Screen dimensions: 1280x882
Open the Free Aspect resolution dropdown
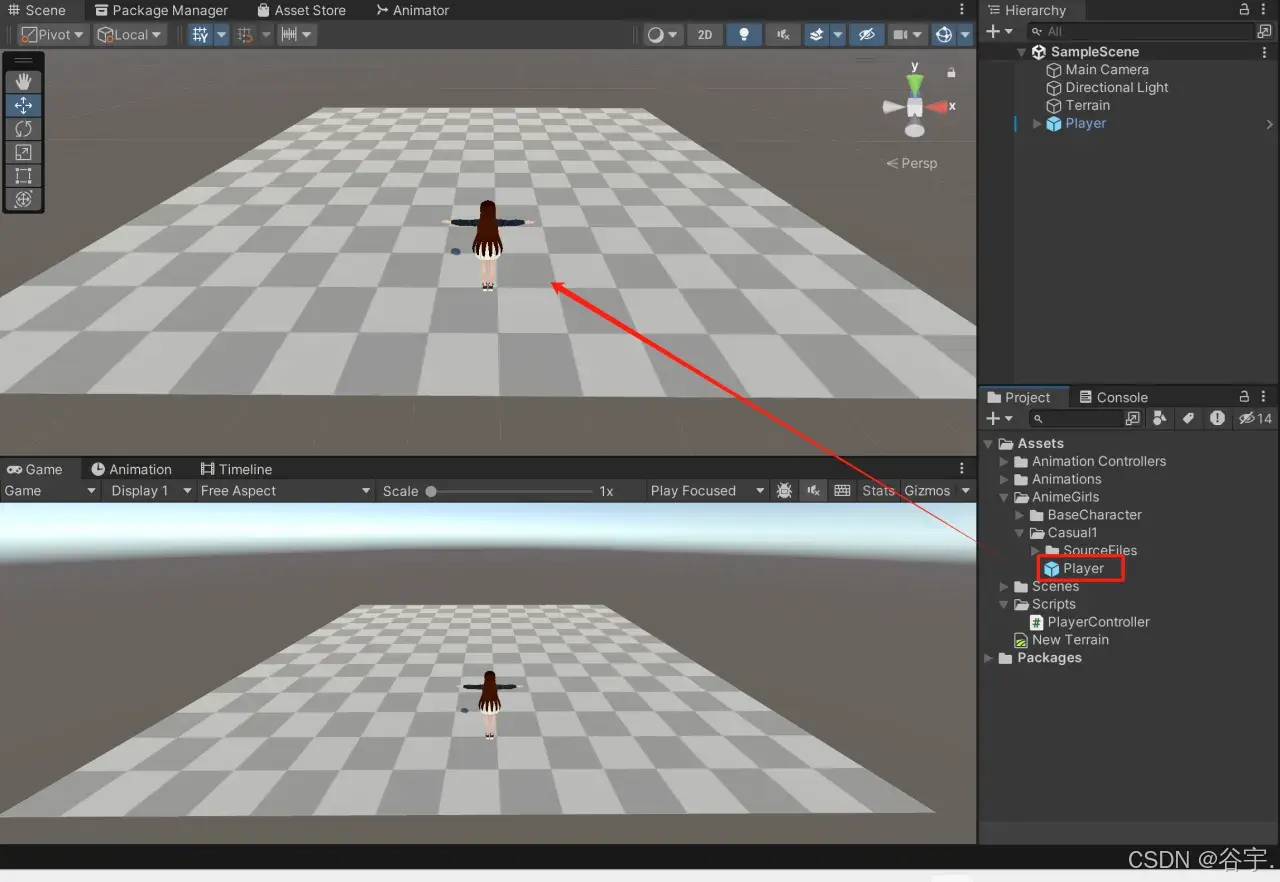coord(285,491)
